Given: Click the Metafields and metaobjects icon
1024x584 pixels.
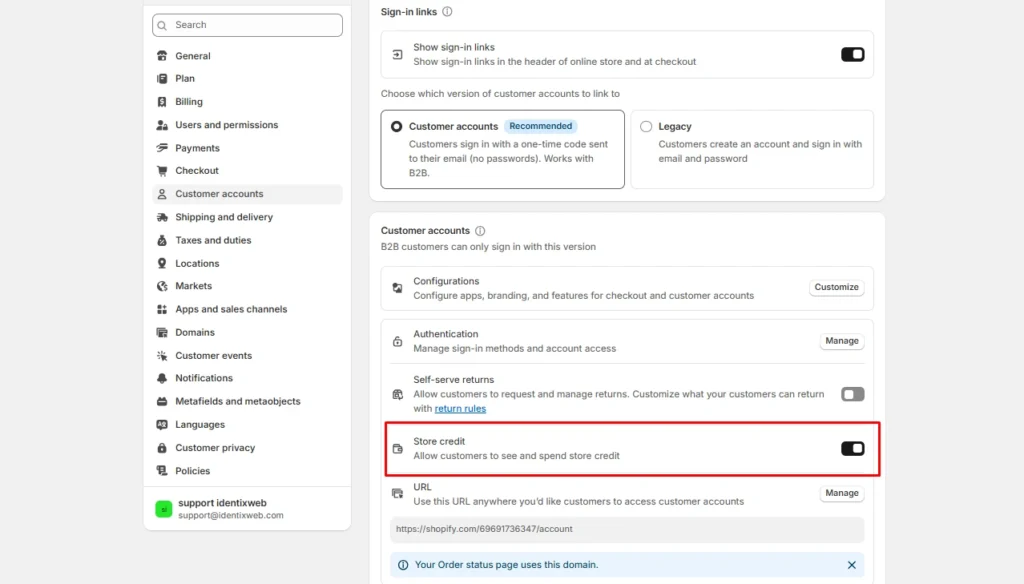Looking at the screenshot, I should tap(162, 401).
